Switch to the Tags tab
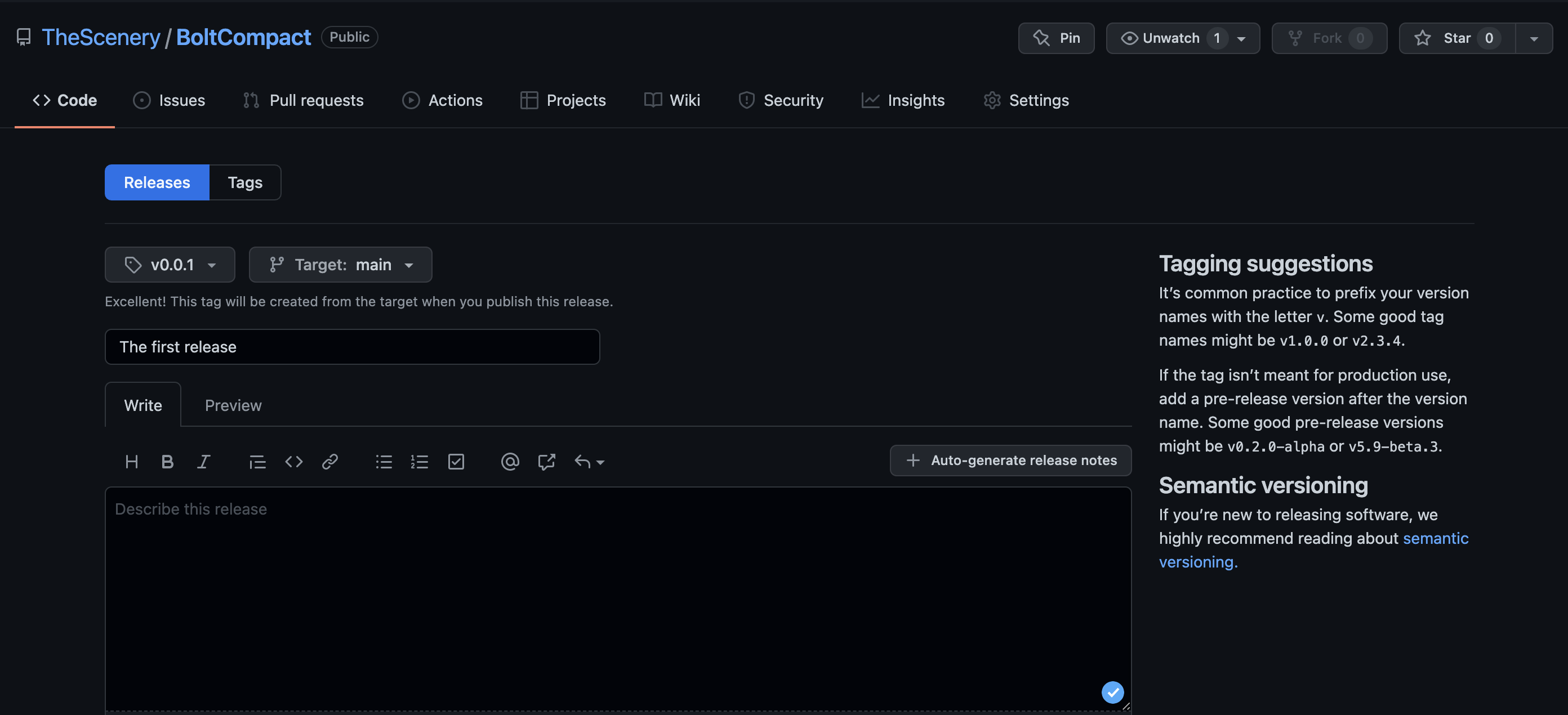 244,182
